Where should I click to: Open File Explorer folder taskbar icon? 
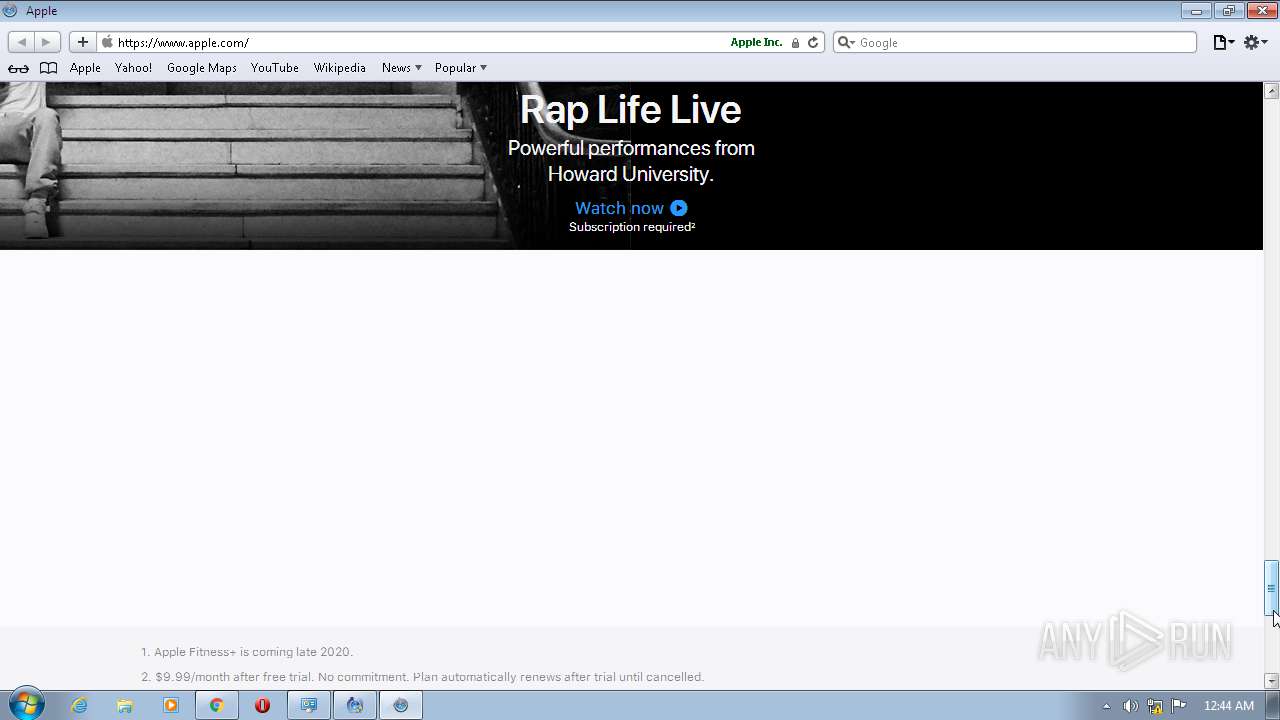(125, 705)
